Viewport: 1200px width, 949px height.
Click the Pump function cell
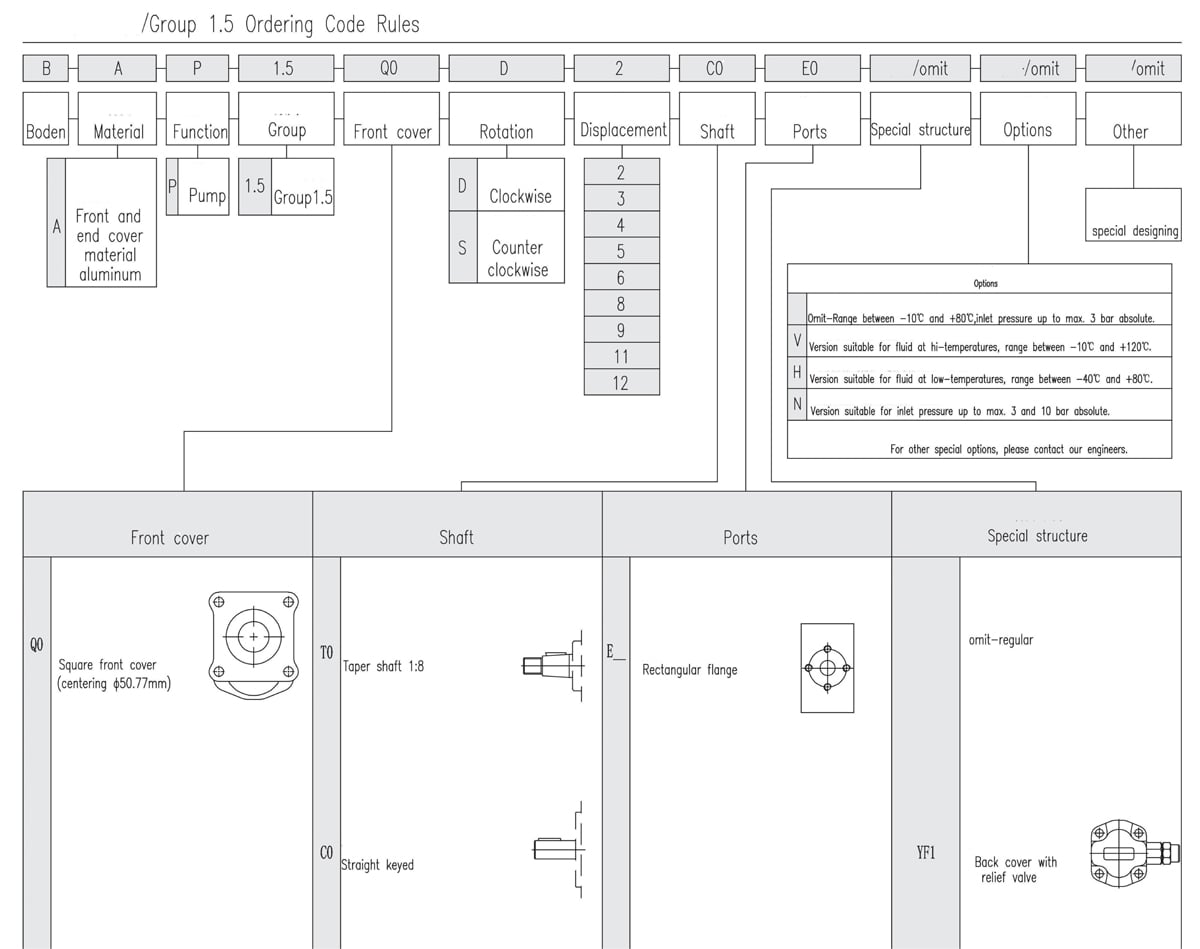tap(207, 195)
